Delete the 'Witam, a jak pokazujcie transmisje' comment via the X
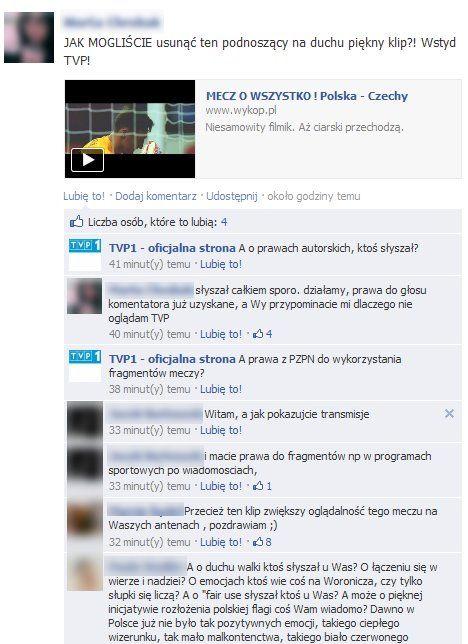The image size is (468, 644). click(x=449, y=414)
